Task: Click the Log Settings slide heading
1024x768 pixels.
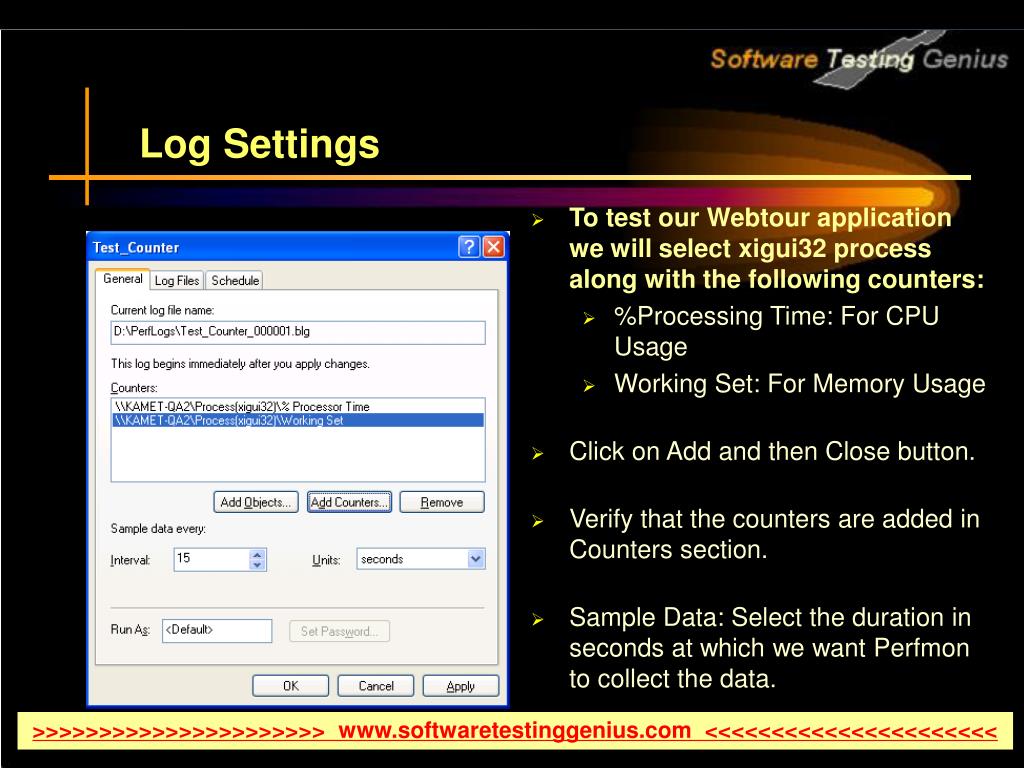Action: point(259,144)
